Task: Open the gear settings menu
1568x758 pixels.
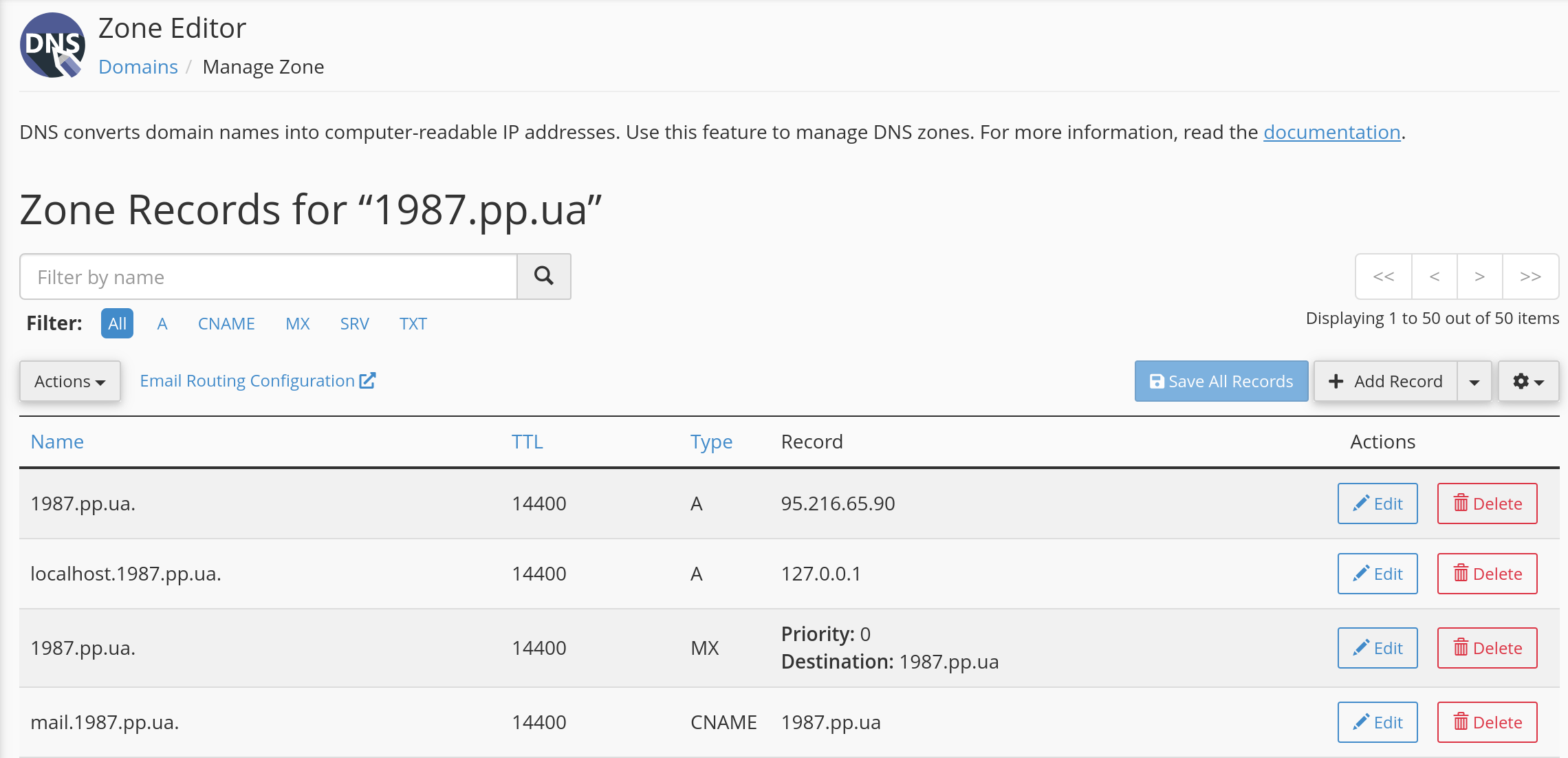Action: point(1528,381)
